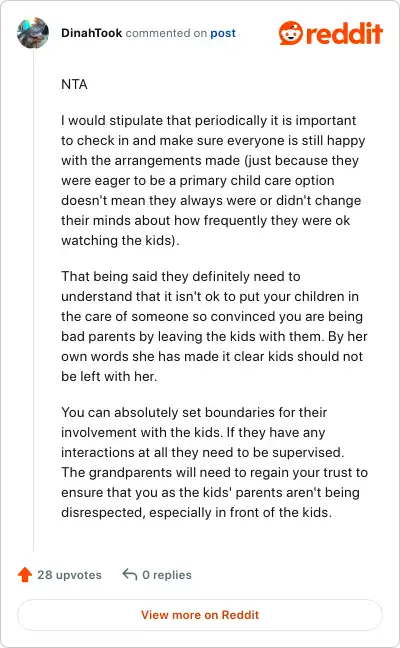Click the "NTA" verdict text
The image size is (400, 648).
point(74,84)
